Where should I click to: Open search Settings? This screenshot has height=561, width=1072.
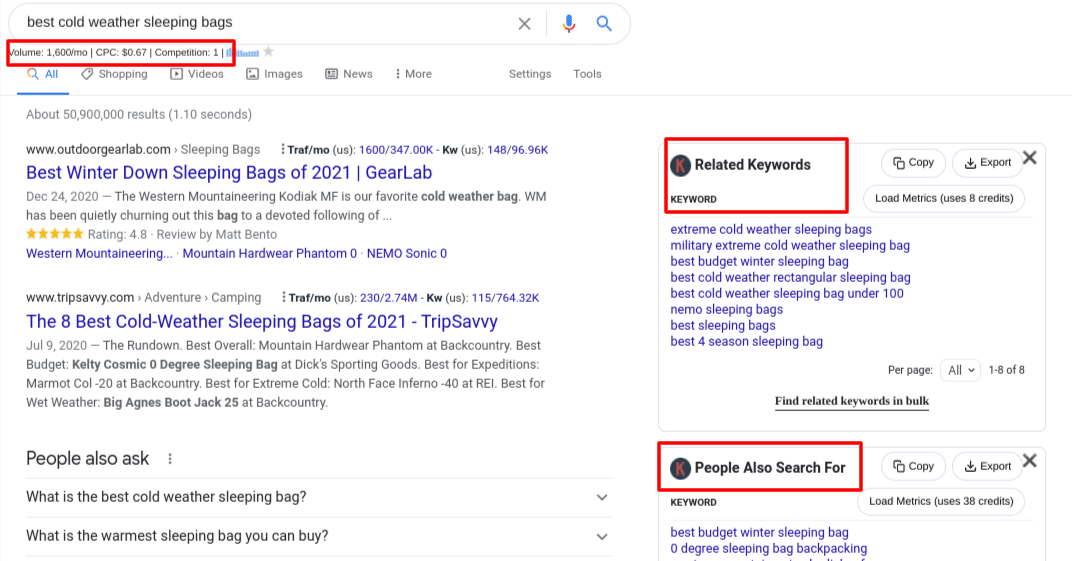(530, 74)
